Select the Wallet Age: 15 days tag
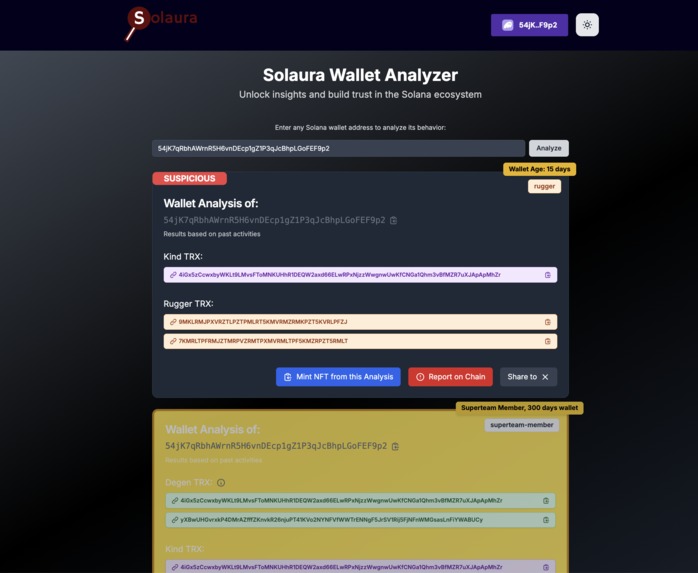Screen dimensions: 698x573 point(539,169)
